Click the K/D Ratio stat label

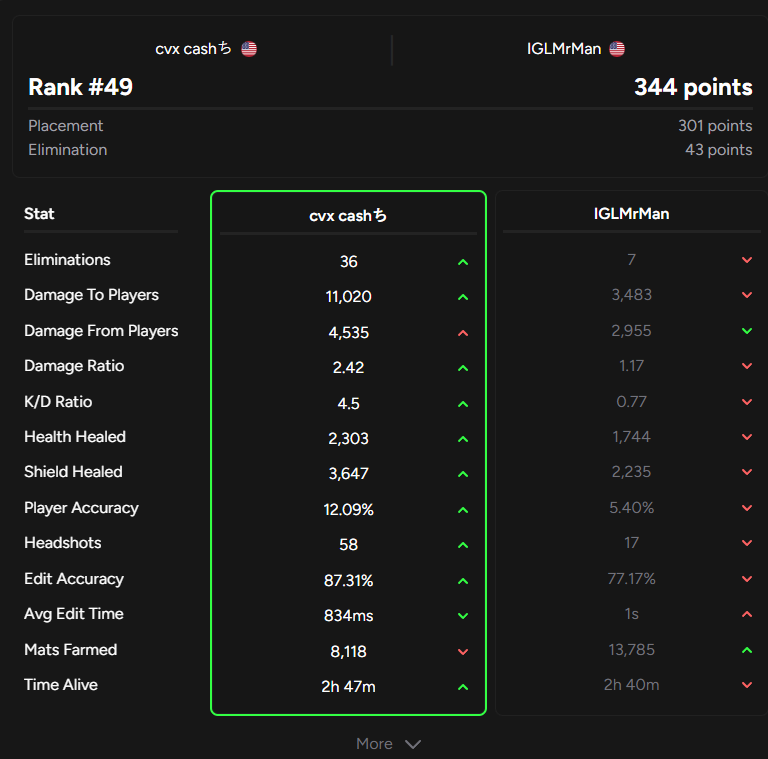pos(58,402)
